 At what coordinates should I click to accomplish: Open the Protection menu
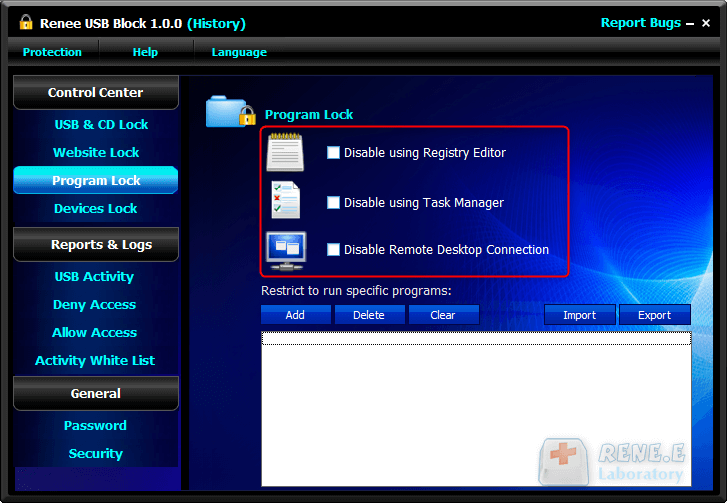[52, 52]
